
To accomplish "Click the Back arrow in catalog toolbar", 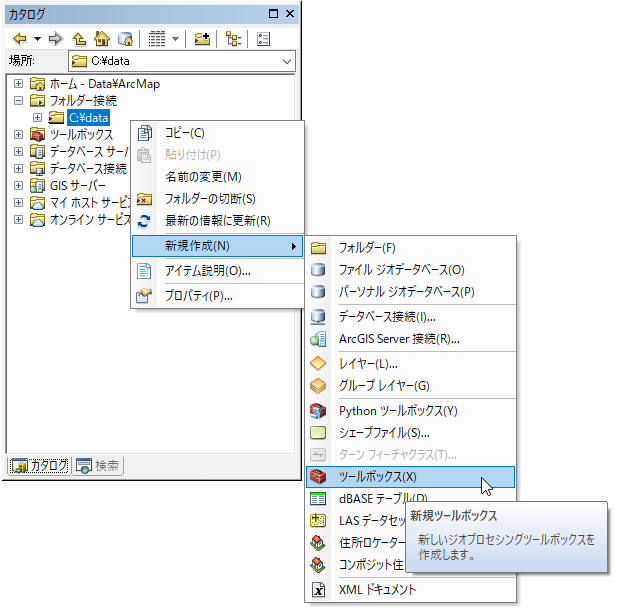I will (20, 39).
